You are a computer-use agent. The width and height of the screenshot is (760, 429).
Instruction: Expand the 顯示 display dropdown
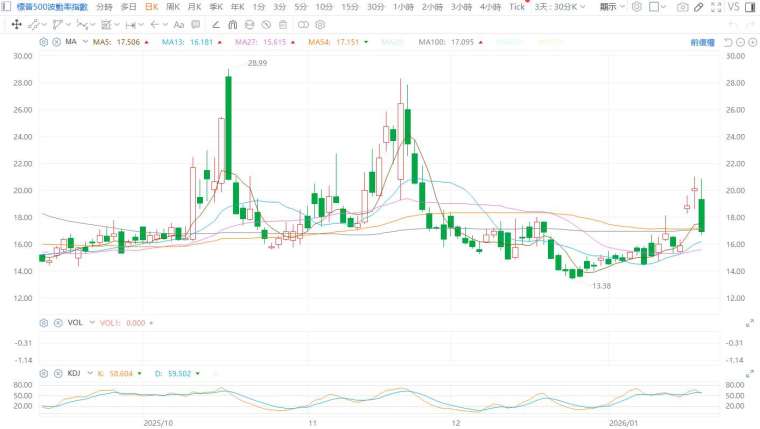point(612,7)
